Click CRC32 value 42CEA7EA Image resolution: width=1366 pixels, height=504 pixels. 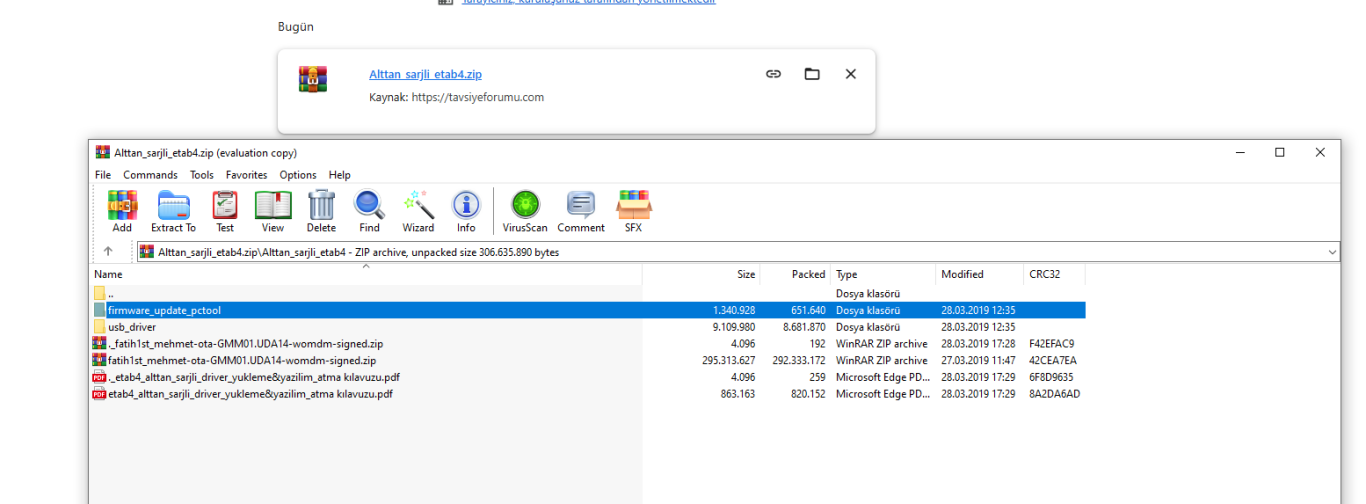click(1053, 360)
